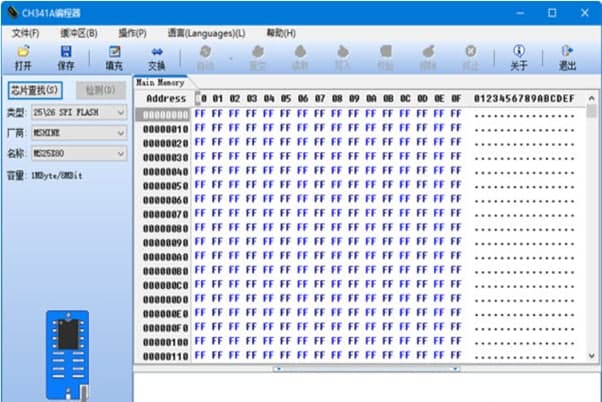Select address row 00000080

(165, 228)
